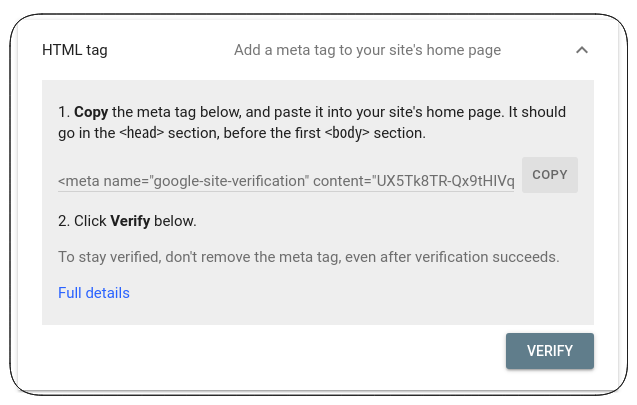Select the google-site-verification meta tag field
The width and height of the screenshot is (637, 405).
point(286,181)
